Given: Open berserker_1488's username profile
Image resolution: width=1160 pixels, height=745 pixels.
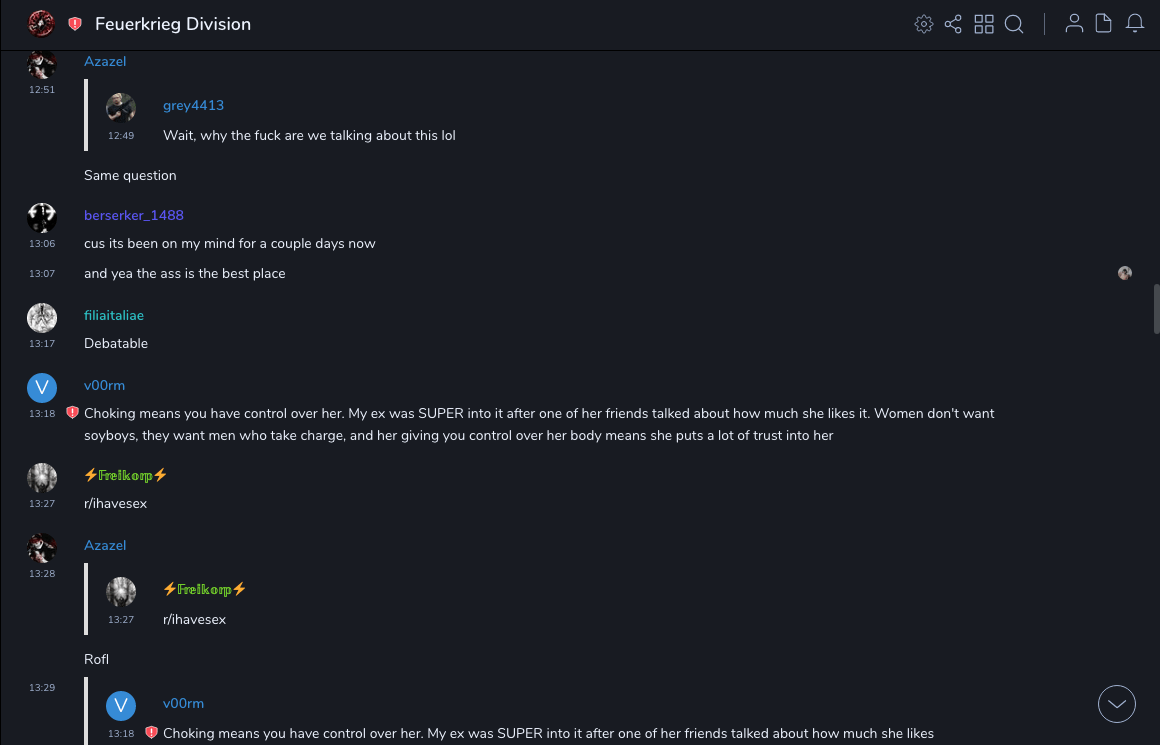Looking at the screenshot, I should [x=134, y=215].
